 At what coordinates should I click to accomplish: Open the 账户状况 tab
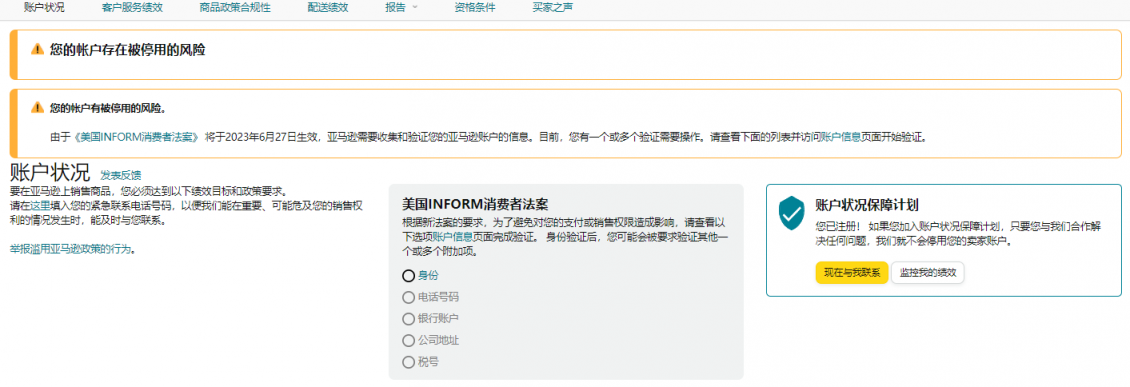point(44,8)
